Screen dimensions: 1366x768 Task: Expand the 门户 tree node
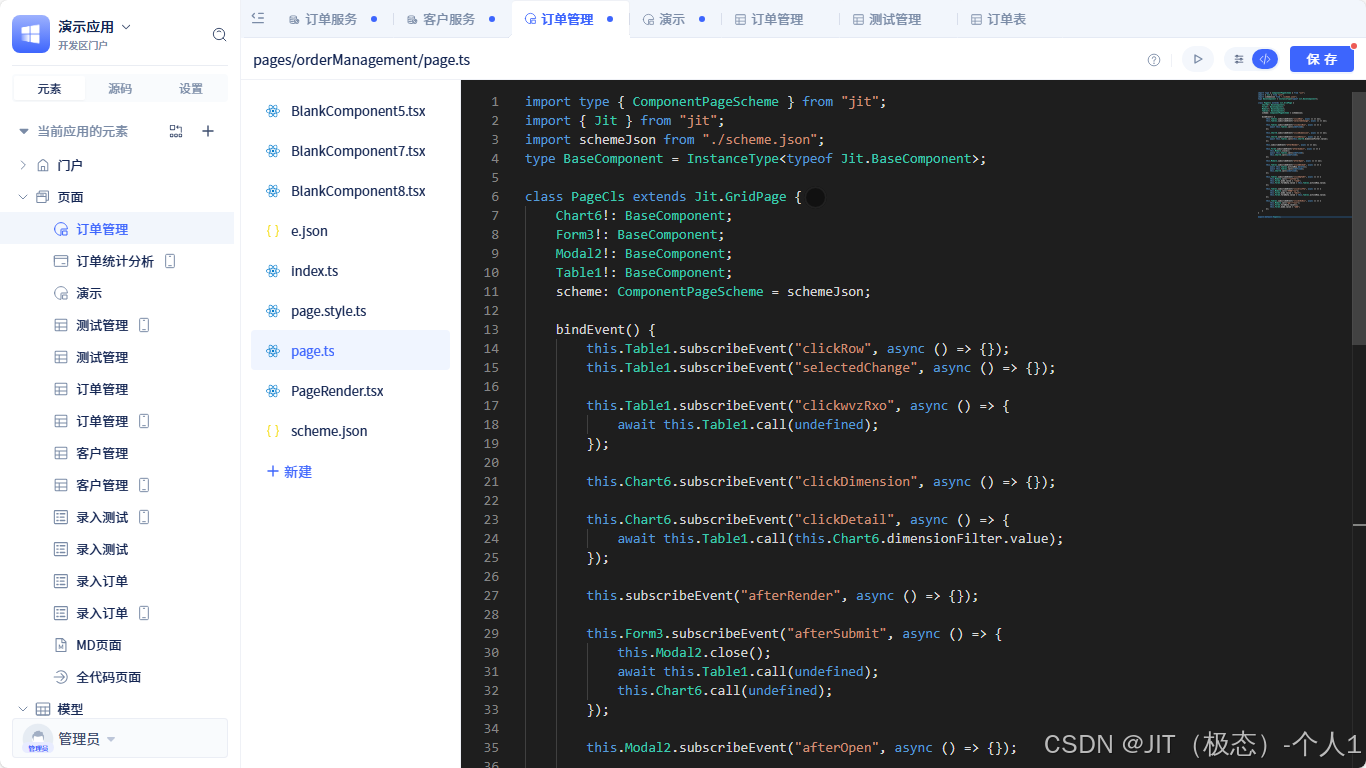[23, 165]
